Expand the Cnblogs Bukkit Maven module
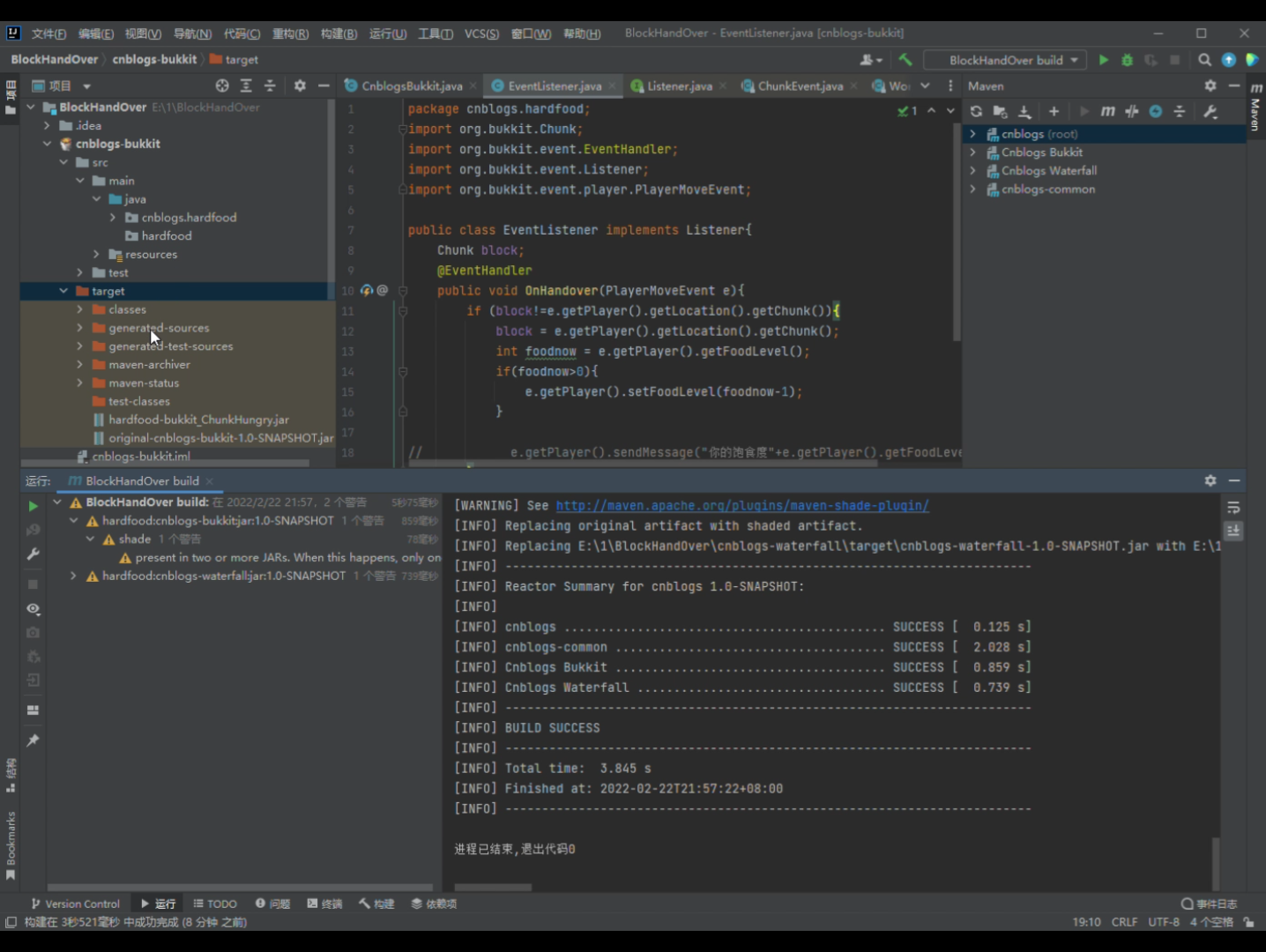Screen dimensions: 1266x952 pyautogui.click(x=973, y=152)
